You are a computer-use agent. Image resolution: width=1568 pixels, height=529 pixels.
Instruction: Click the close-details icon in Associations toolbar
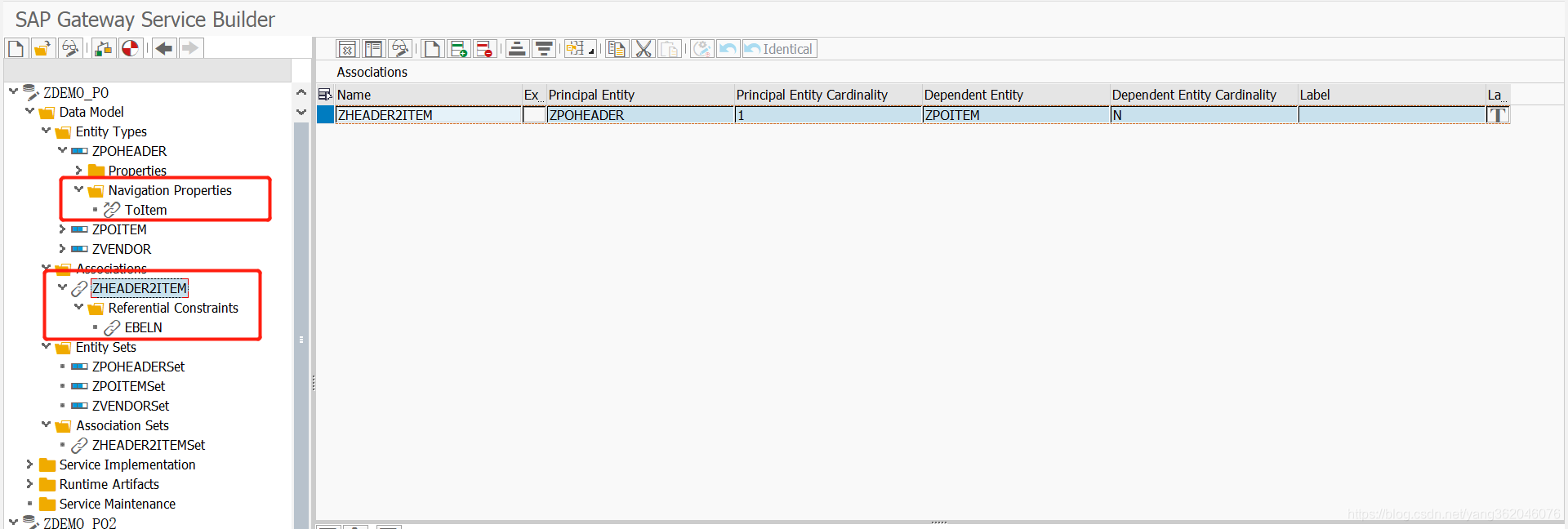(x=347, y=50)
